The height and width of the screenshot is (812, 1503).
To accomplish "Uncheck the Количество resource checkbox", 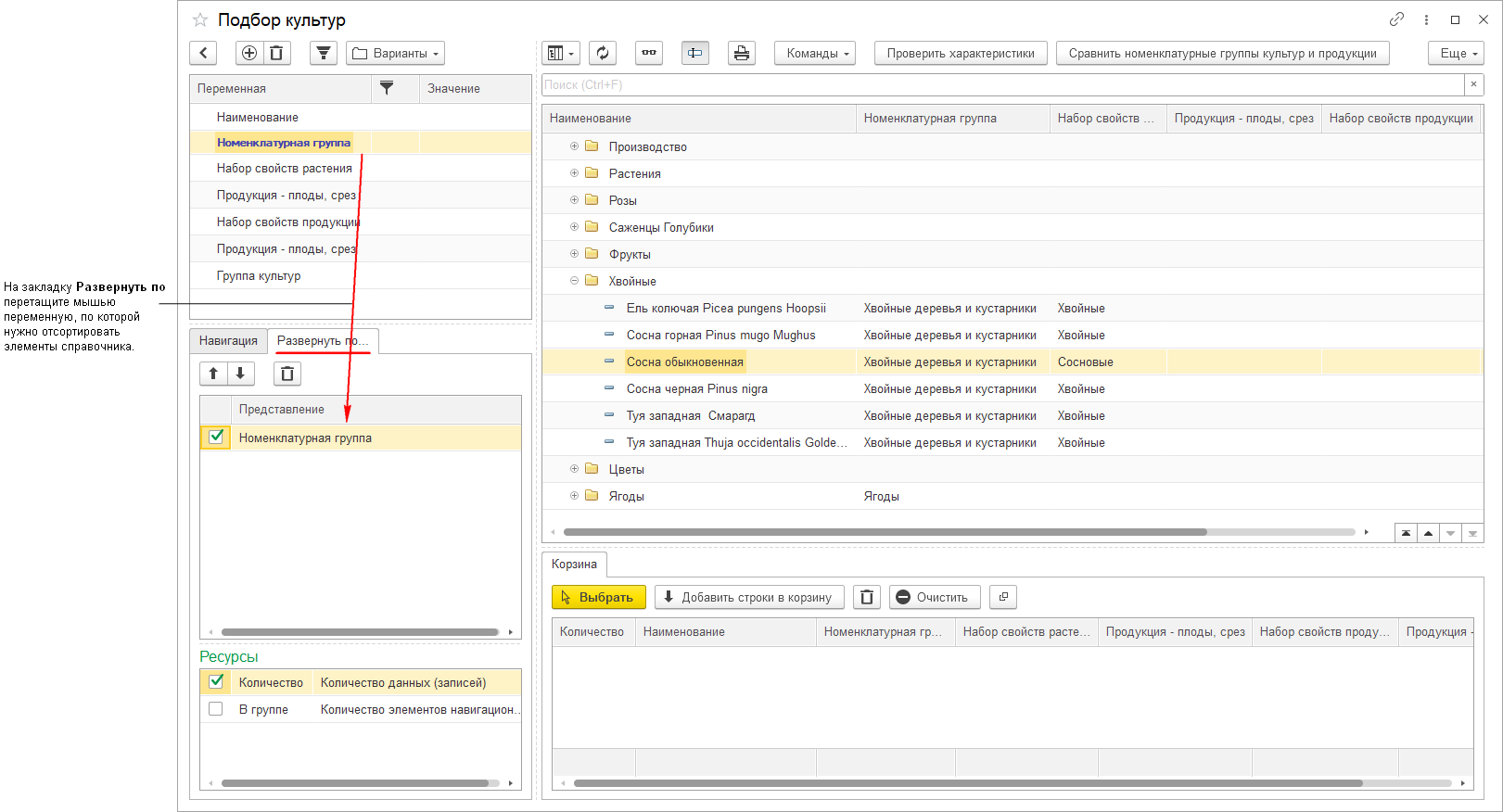I will coord(216,682).
